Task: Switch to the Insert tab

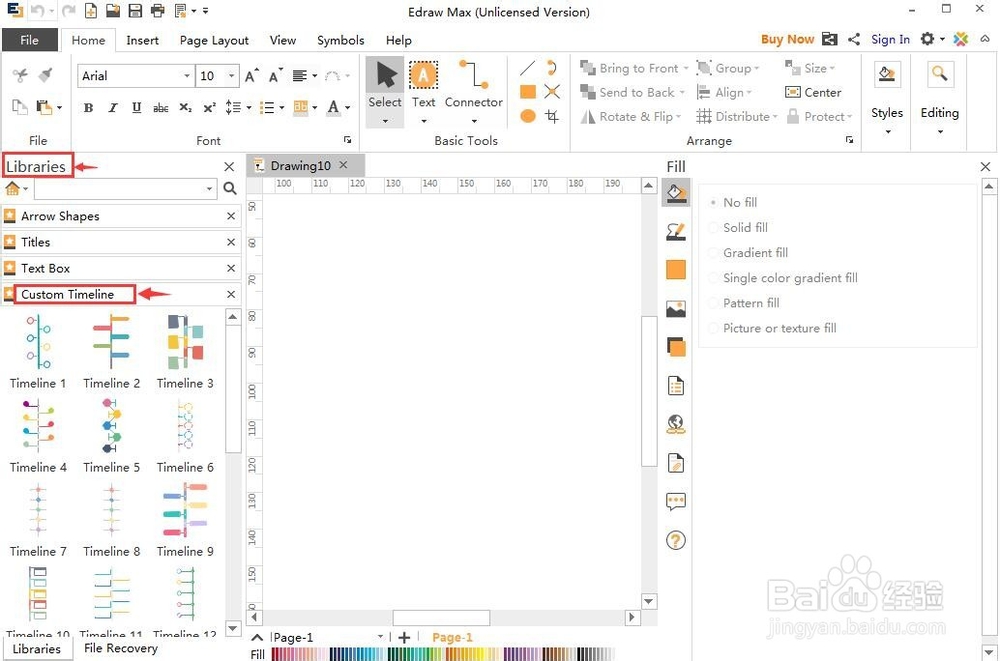Action: [142, 40]
